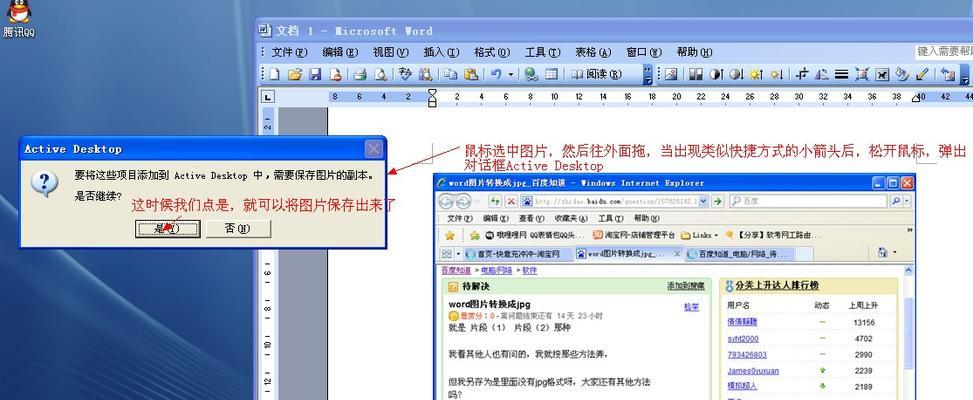Open the 视图 menu in Word
The width and height of the screenshot is (973, 400).
coord(391,52)
